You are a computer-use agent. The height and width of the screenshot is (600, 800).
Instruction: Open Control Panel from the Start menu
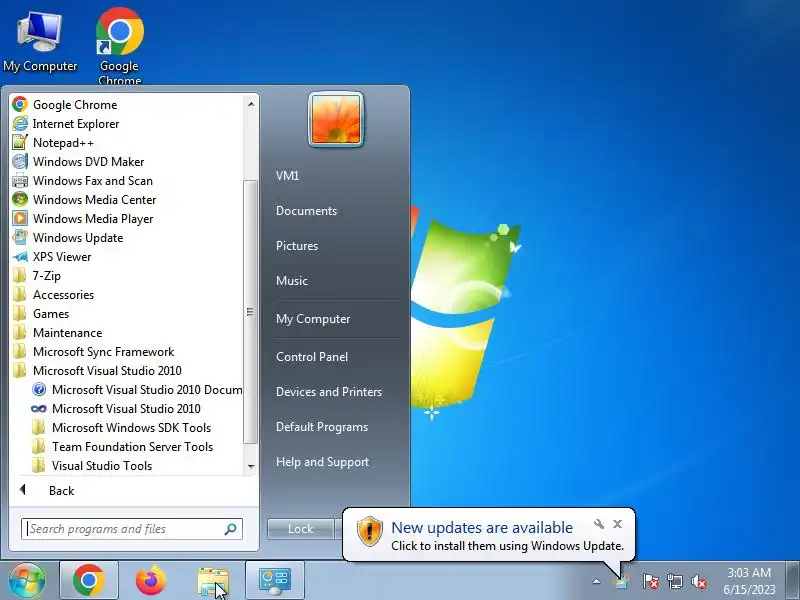coord(312,357)
